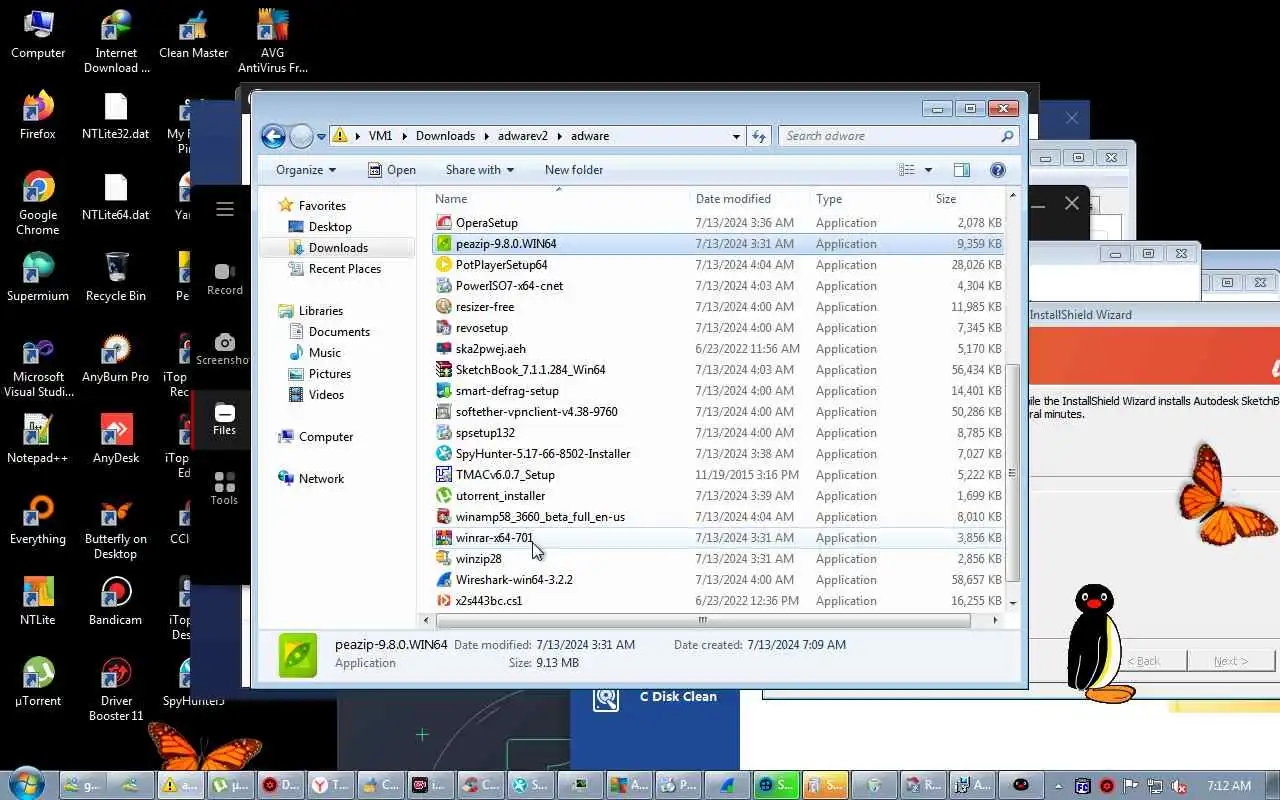Select Music library in navigation pane
Viewport: 1280px width, 800px height.
pos(325,353)
